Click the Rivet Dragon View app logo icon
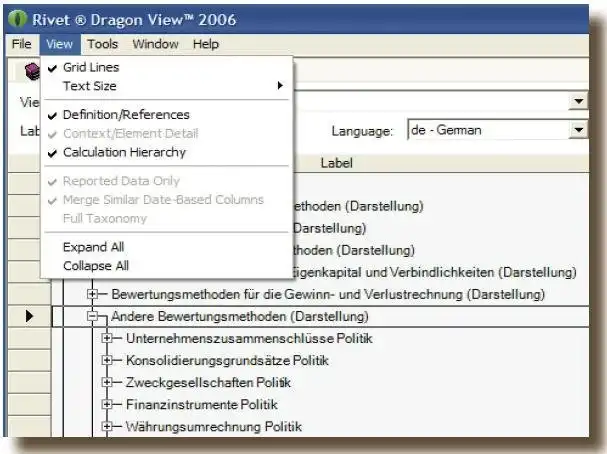 (17, 19)
